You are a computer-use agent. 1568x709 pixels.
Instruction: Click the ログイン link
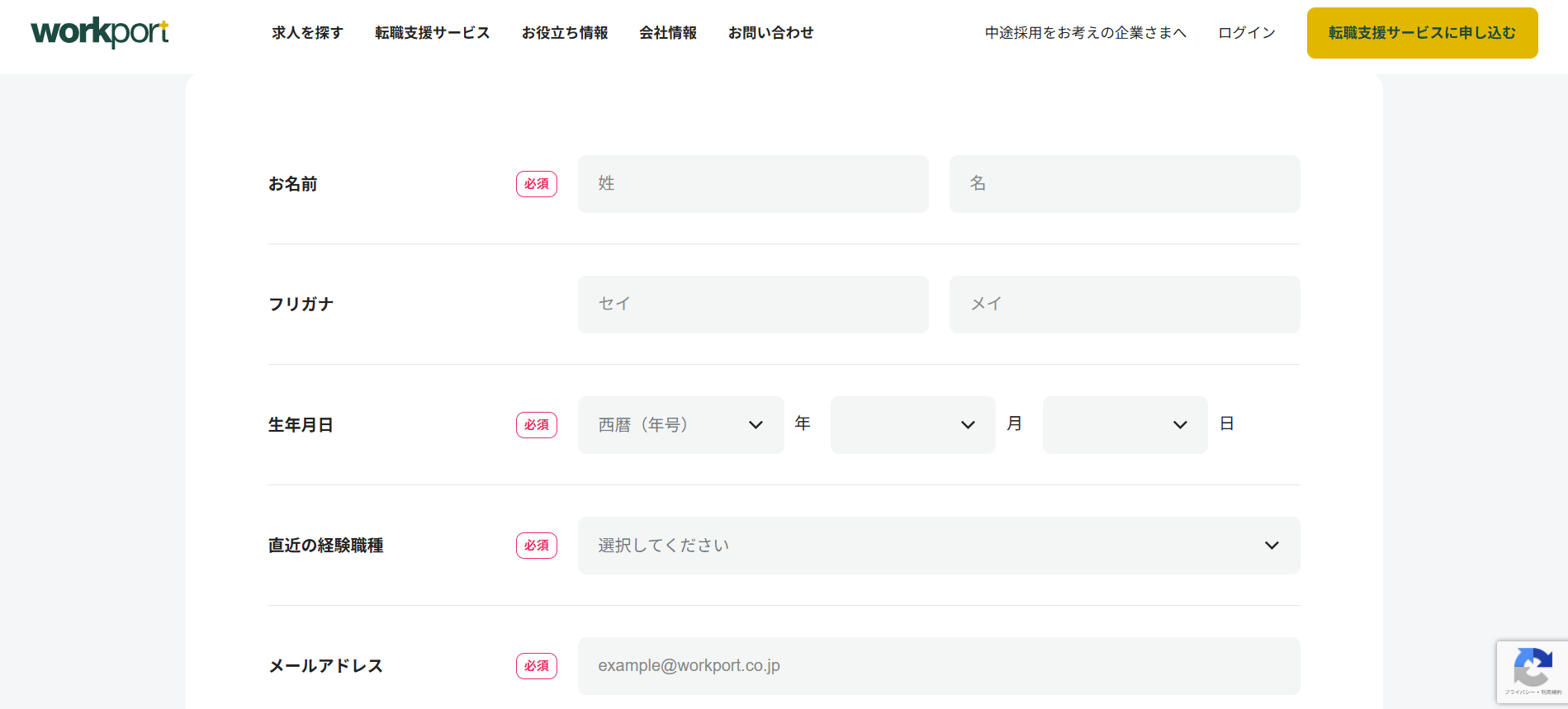point(1247,33)
